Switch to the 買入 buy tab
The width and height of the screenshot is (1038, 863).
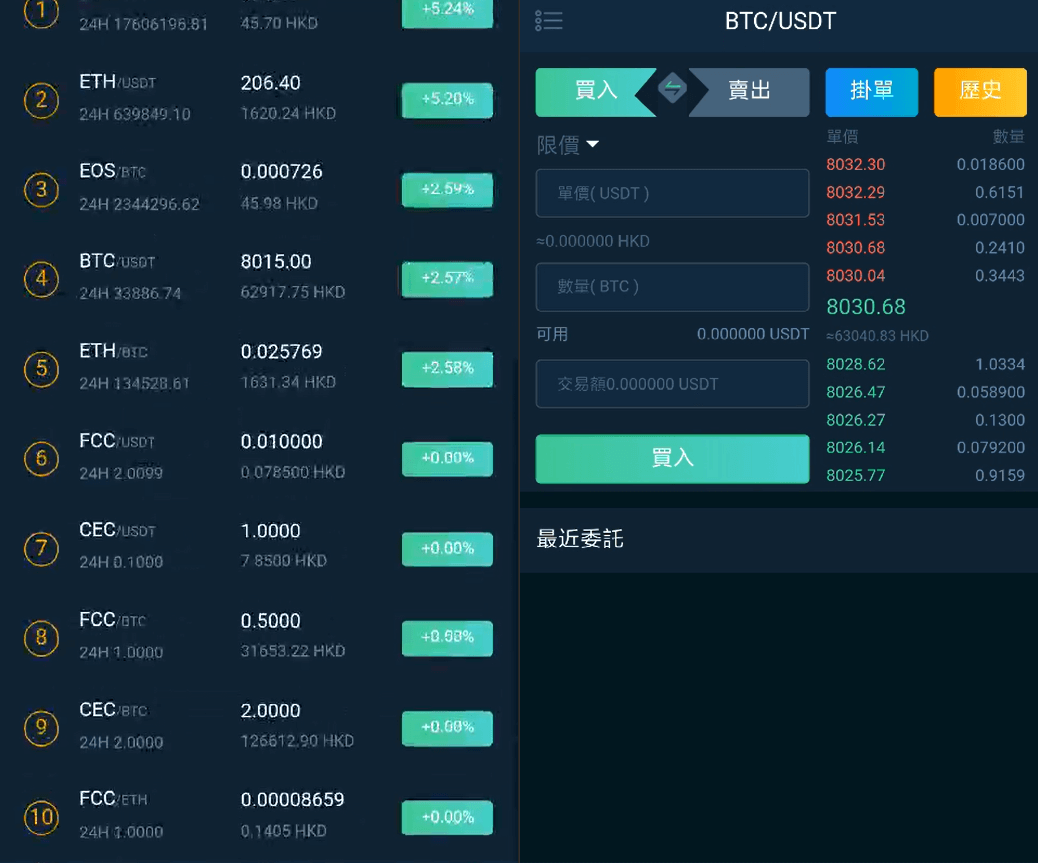tap(594, 92)
